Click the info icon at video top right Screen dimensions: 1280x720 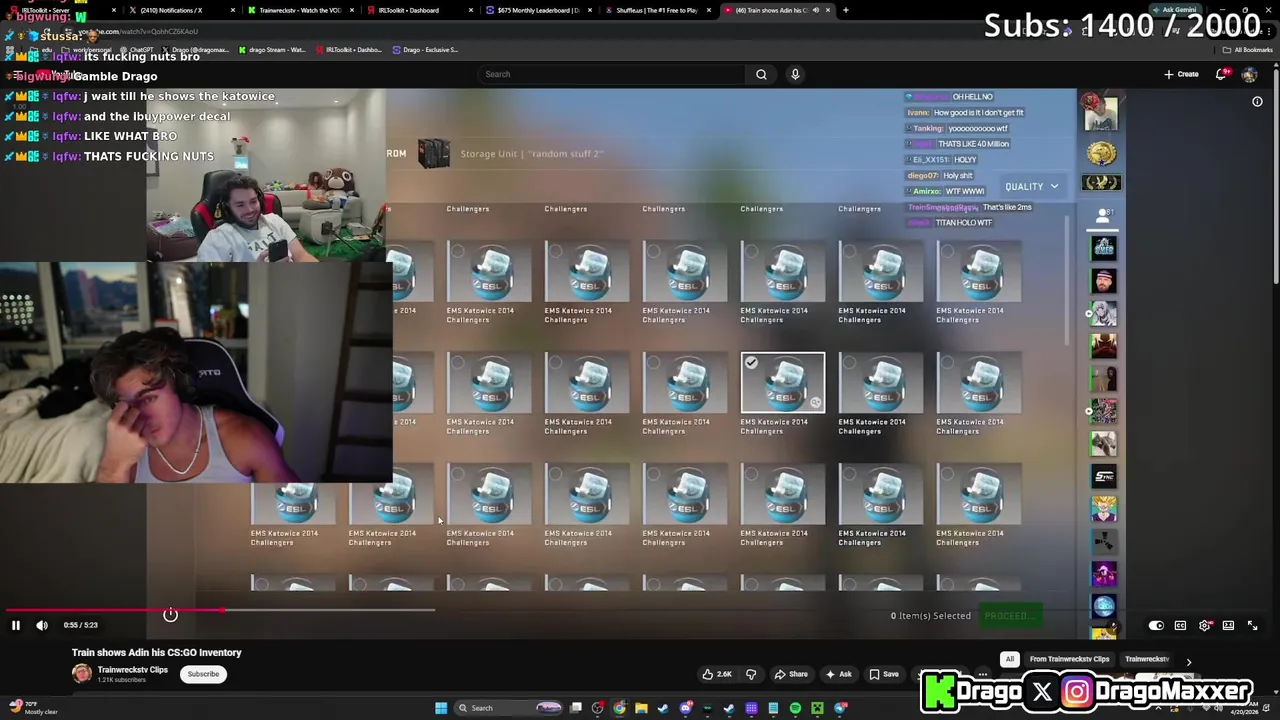click(x=1257, y=102)
